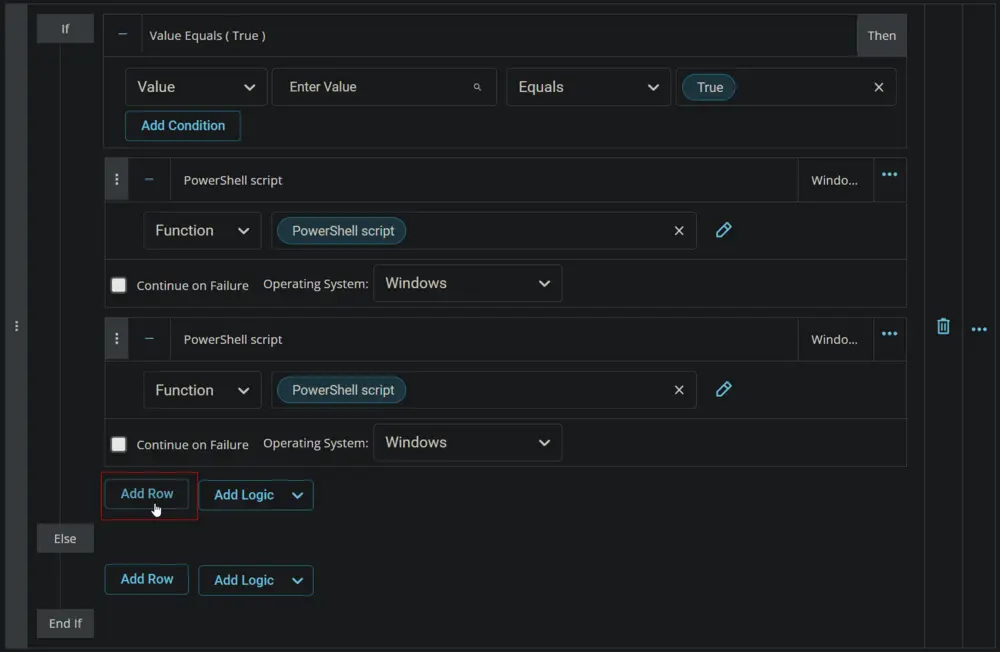Image resolution: width=1000 pixels, height=652 pixels.
Task: Click the If label
Action: click(65, 29)
